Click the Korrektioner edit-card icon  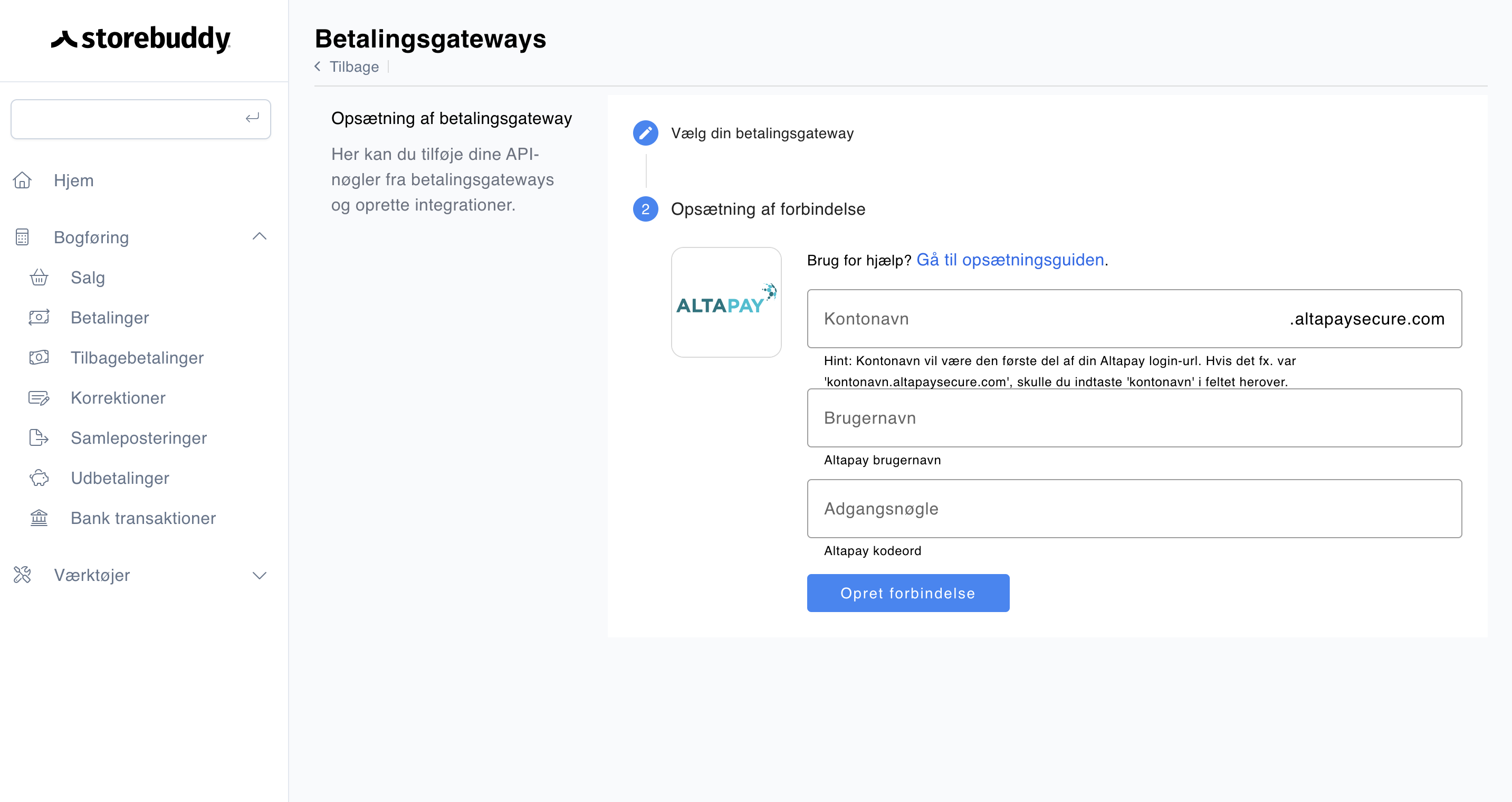(40, 398)
